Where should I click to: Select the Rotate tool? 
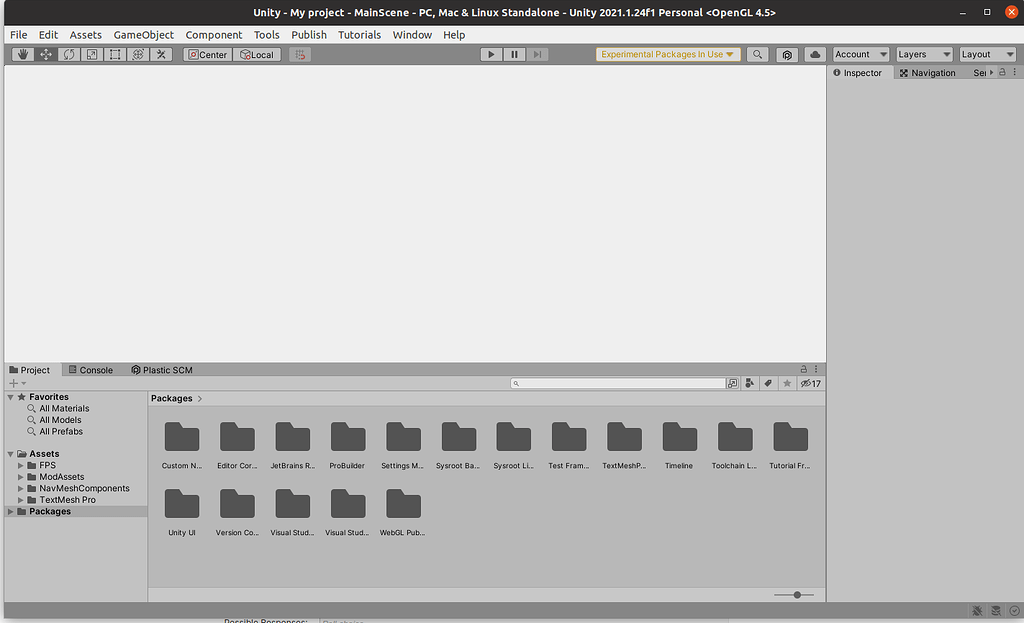[68, 54]
